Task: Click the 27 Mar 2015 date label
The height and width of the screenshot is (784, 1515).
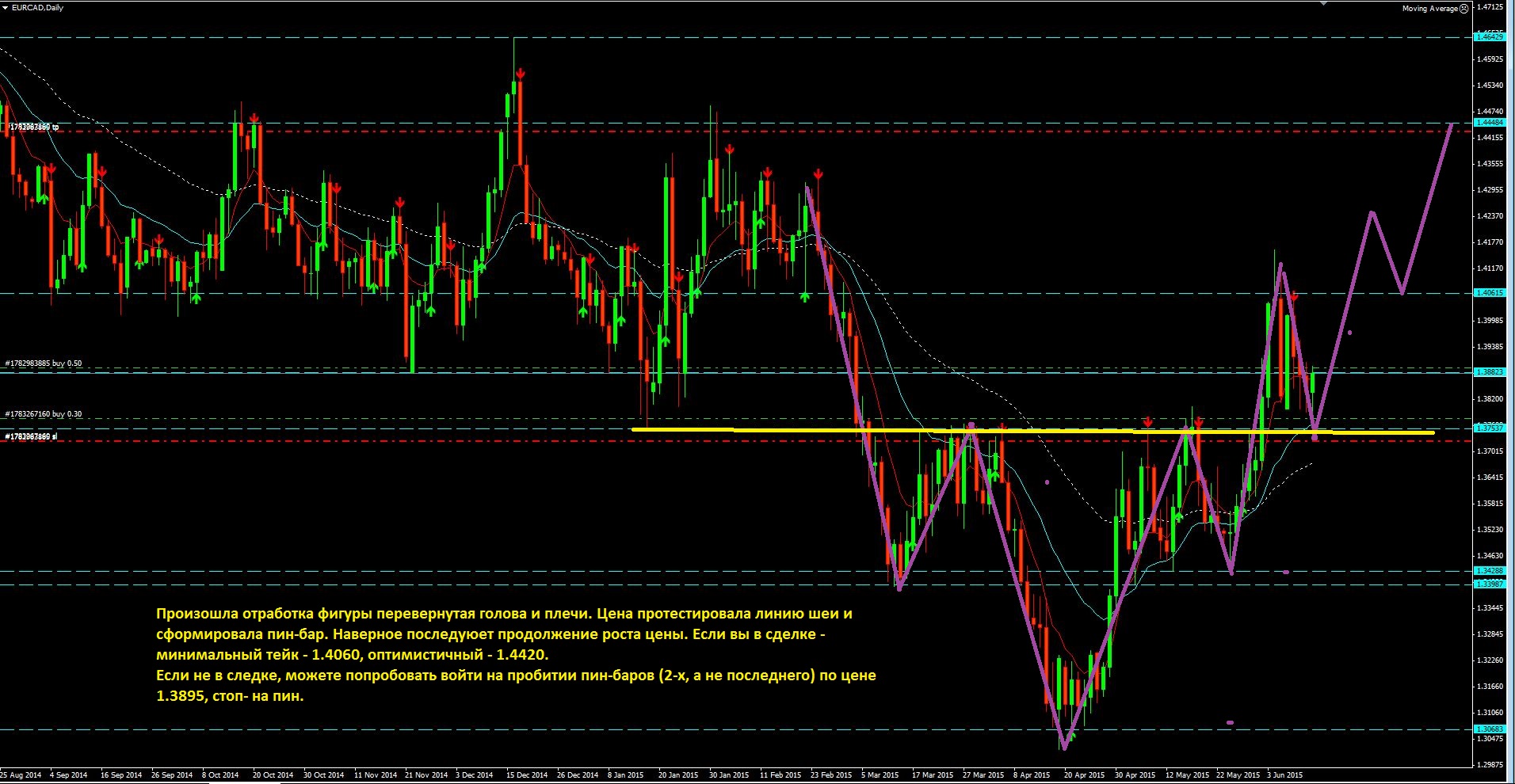Action: 983,775
